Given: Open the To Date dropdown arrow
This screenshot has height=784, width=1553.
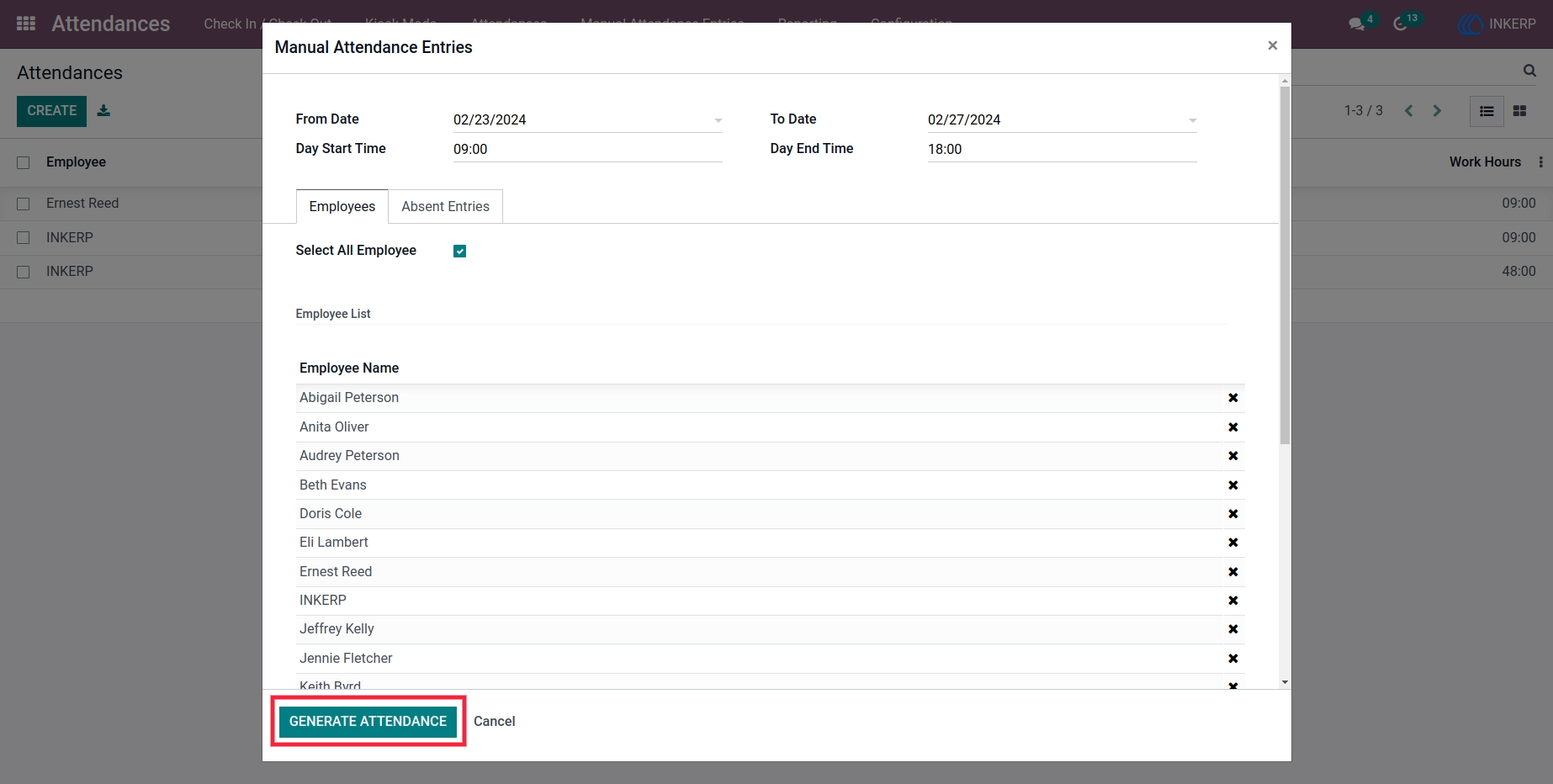Looking at the screenshot, I should pyautogui.click(x=1192, y=120).
